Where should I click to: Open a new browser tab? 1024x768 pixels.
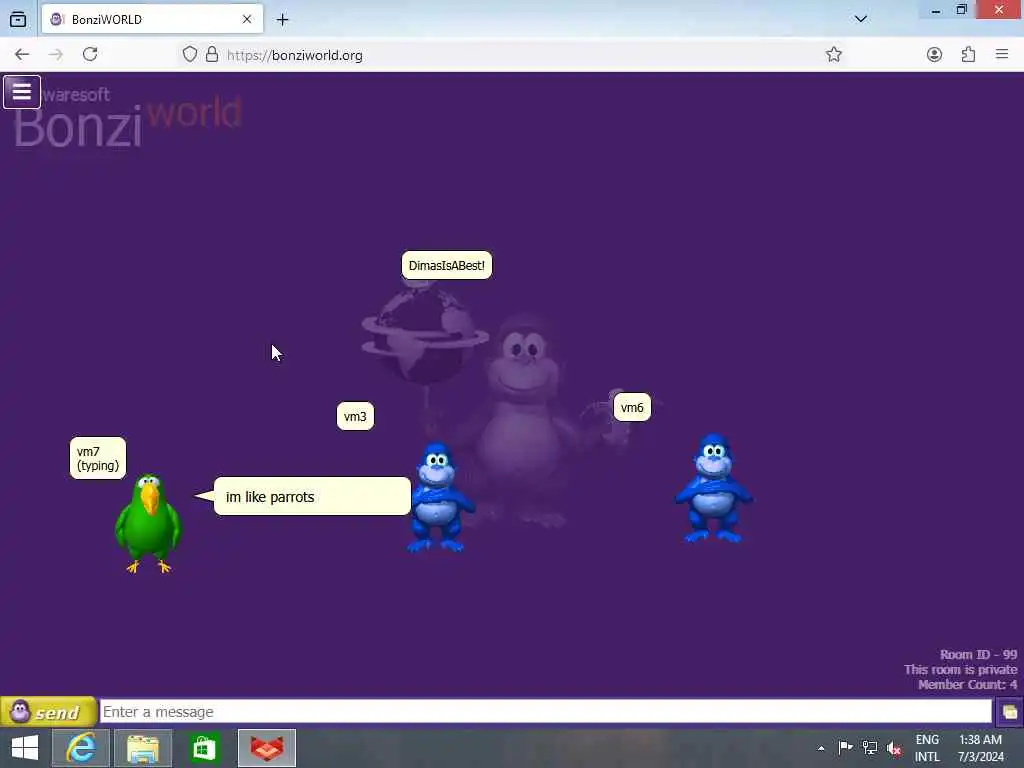tap(282, 20)
